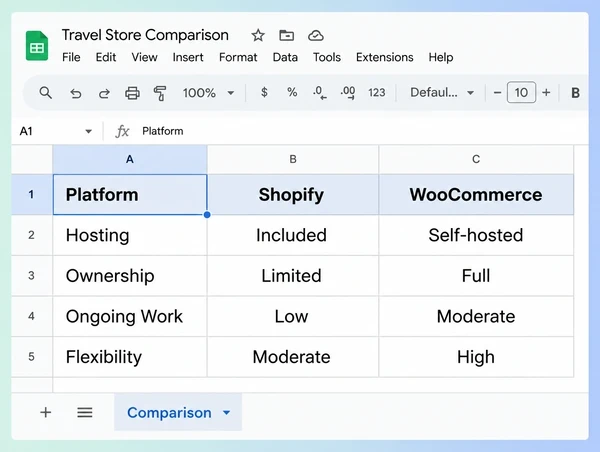
Task: Open the Comparison tab dropdown arrow
Action: [x=227, y=413]
